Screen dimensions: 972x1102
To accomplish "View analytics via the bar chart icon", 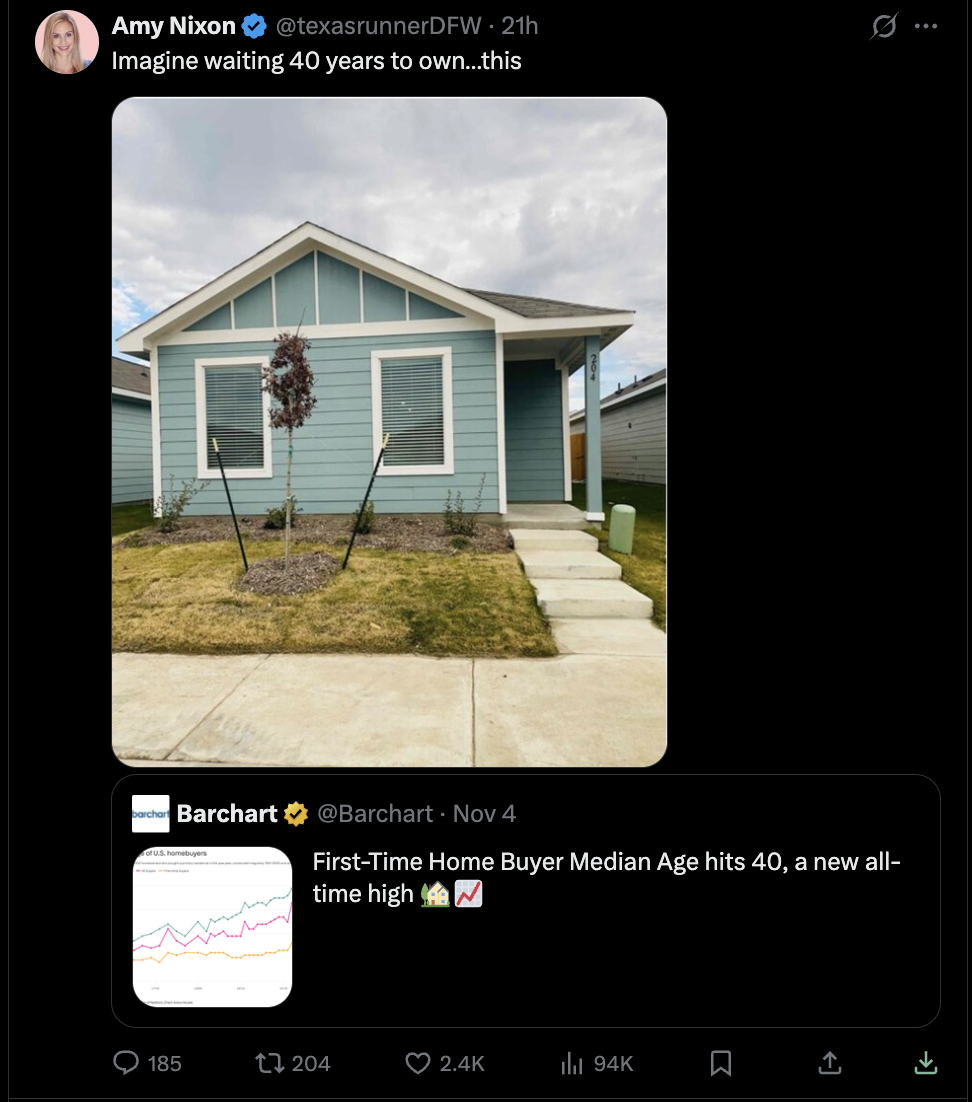I will pyautogui.click(x=571, y=1063).
